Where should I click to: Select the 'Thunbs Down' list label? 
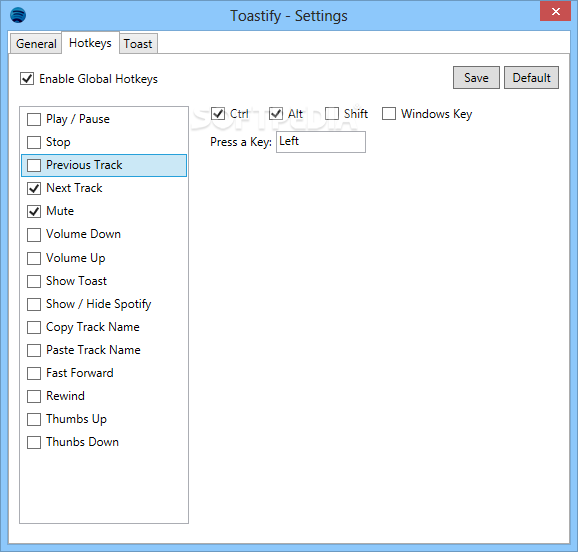[x=82, y=442]
